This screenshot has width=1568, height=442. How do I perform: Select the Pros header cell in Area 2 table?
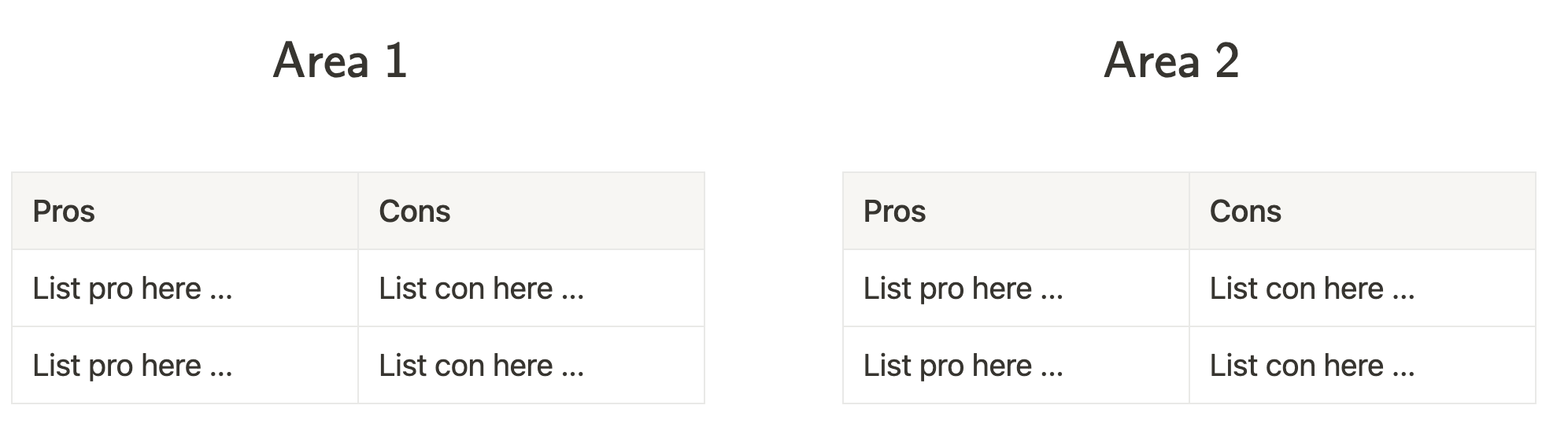coord(1016,211)
